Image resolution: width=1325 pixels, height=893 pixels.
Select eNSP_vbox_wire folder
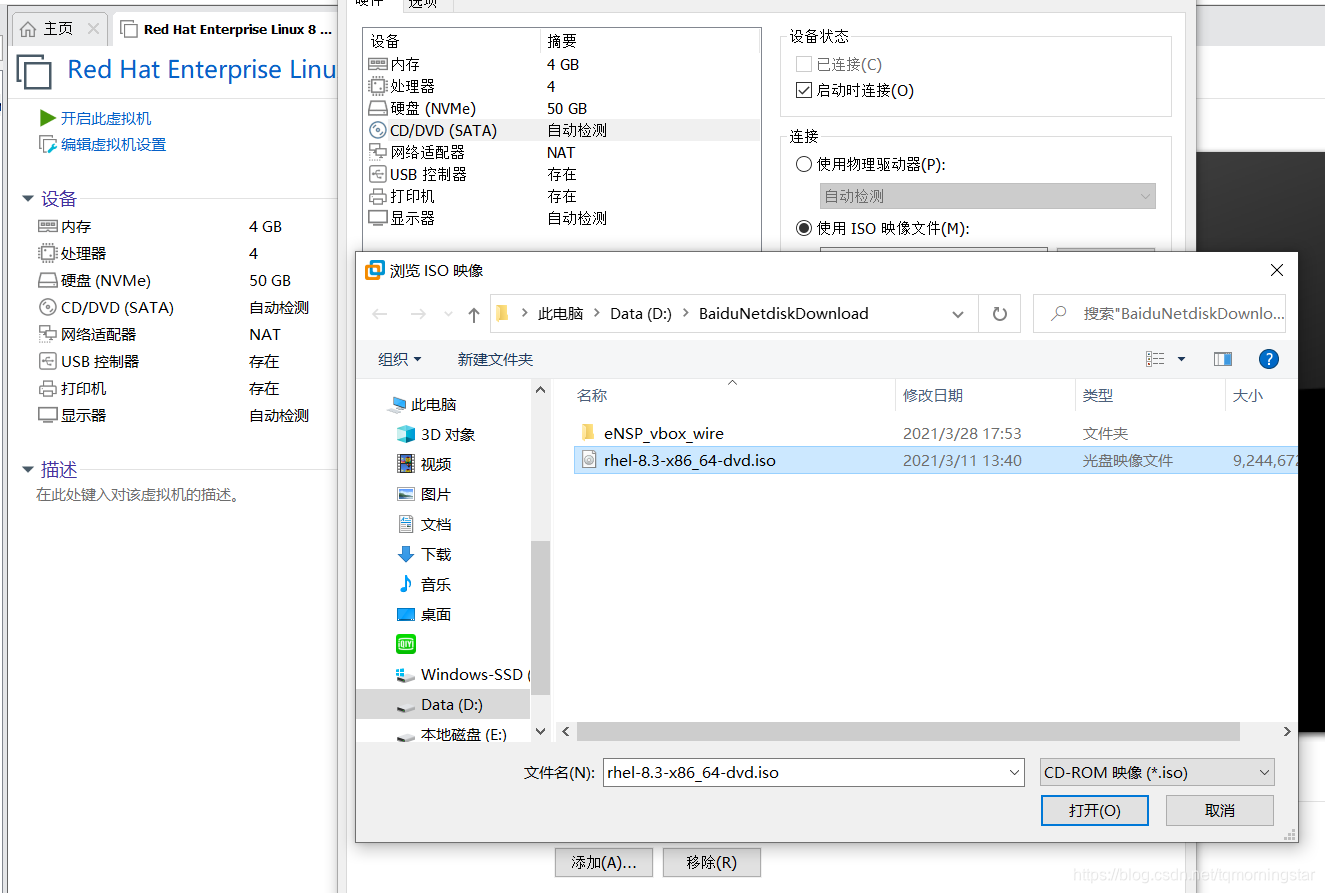[663, 433]
